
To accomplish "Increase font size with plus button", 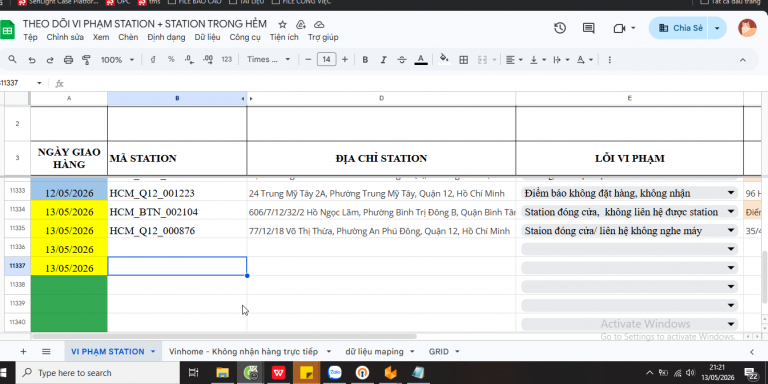I will coord(345,60).
